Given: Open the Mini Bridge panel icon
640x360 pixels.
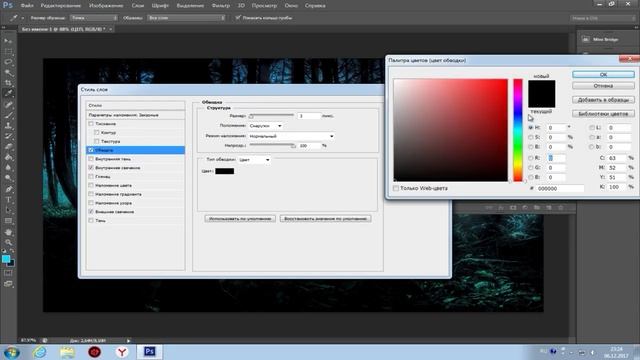Looking at the screenshot, I should (586, 40).
